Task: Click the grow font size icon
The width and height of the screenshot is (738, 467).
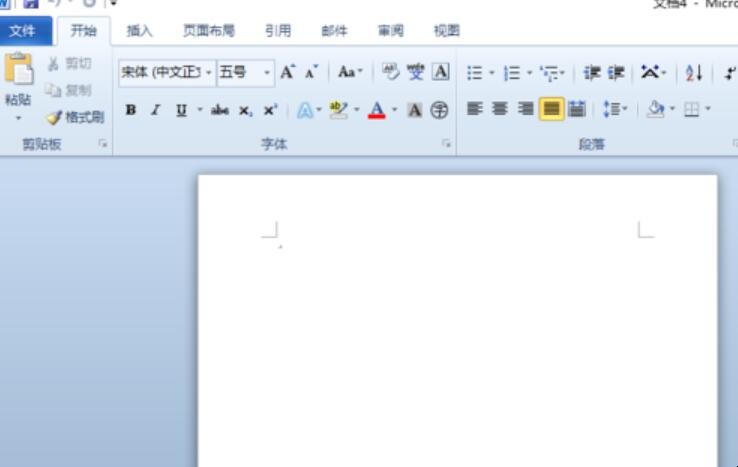Action: 287,72
